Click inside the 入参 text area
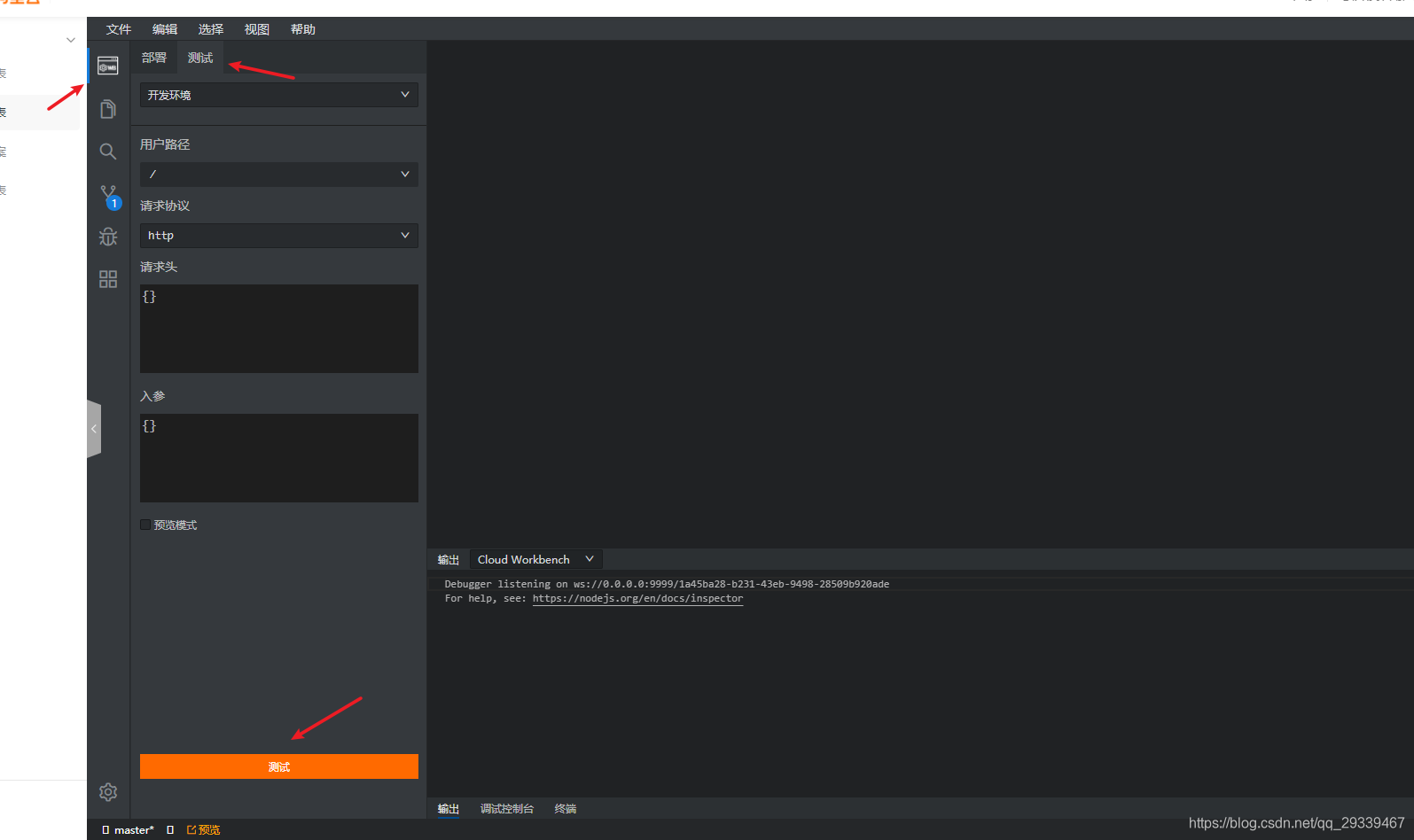Image resolution: width=1414 pixels, height=840 pixels. point(279,458)
